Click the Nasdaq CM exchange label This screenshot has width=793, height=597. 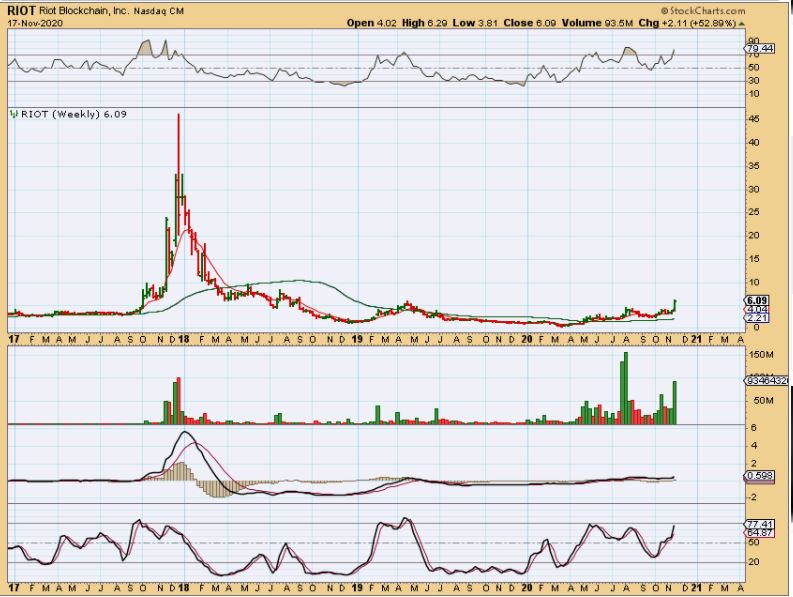(158, 11)
